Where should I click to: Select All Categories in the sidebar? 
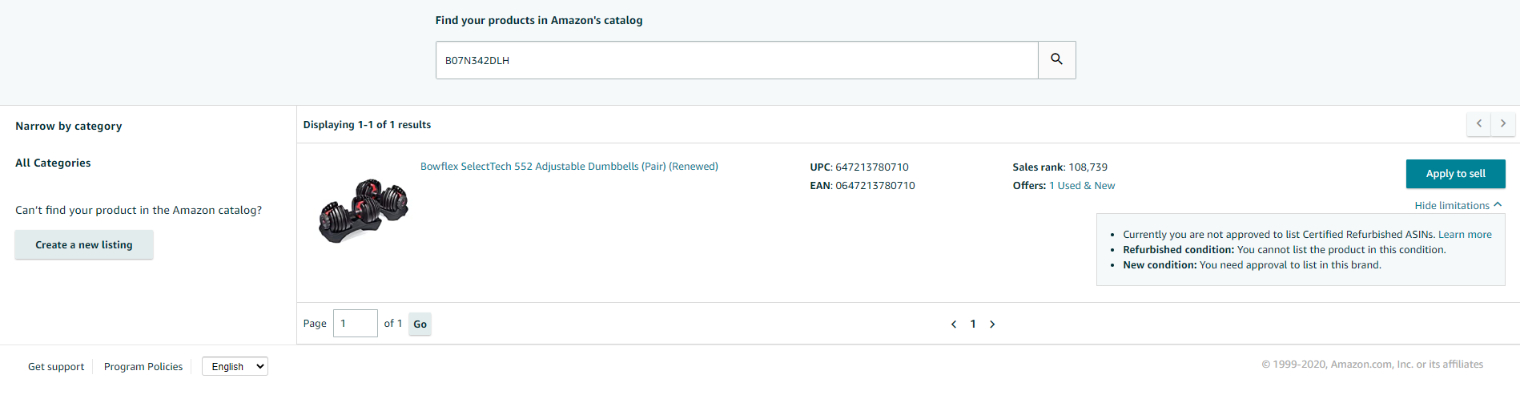[53, 163]
